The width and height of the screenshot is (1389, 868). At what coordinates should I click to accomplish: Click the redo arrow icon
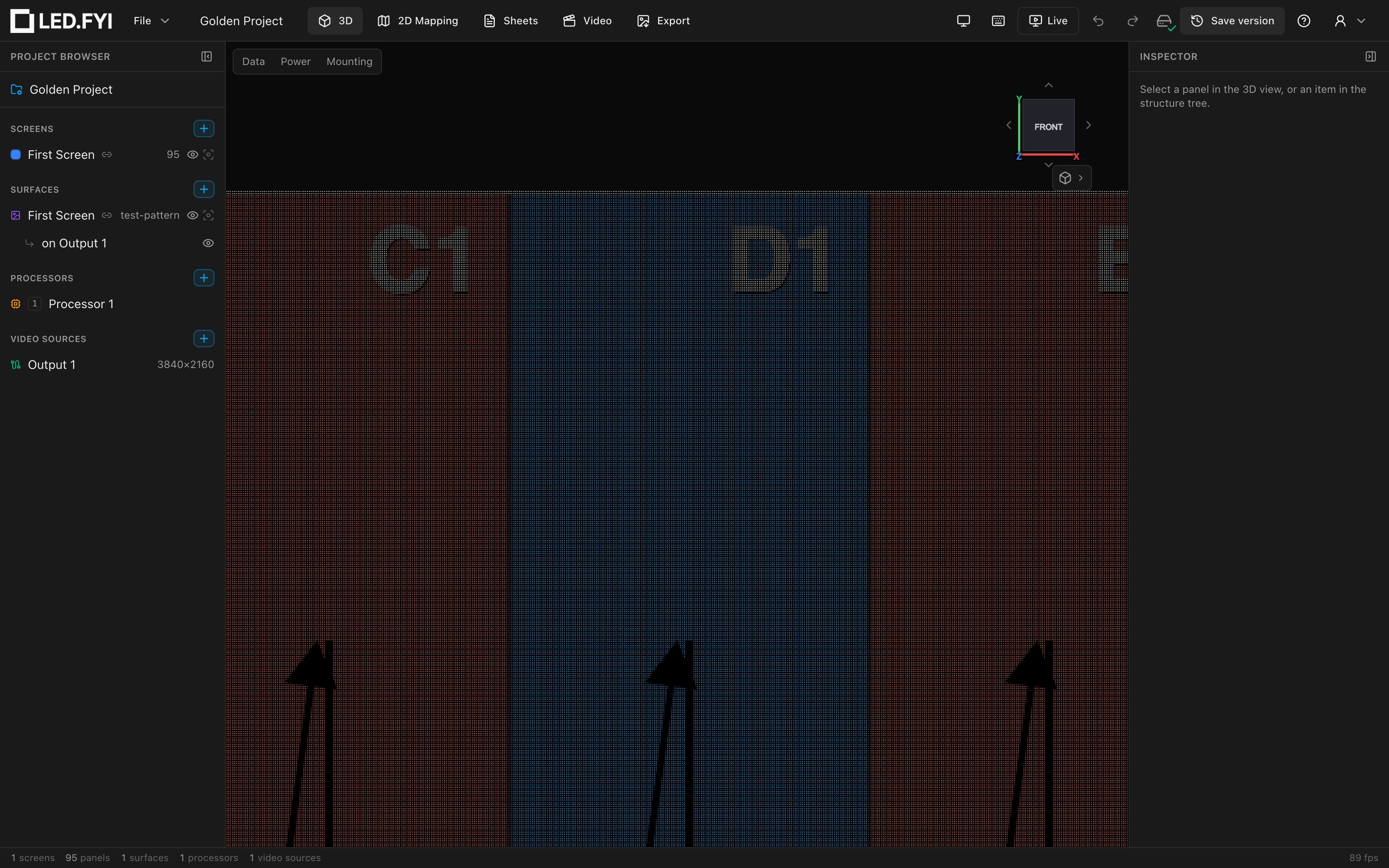point(1132,21)
